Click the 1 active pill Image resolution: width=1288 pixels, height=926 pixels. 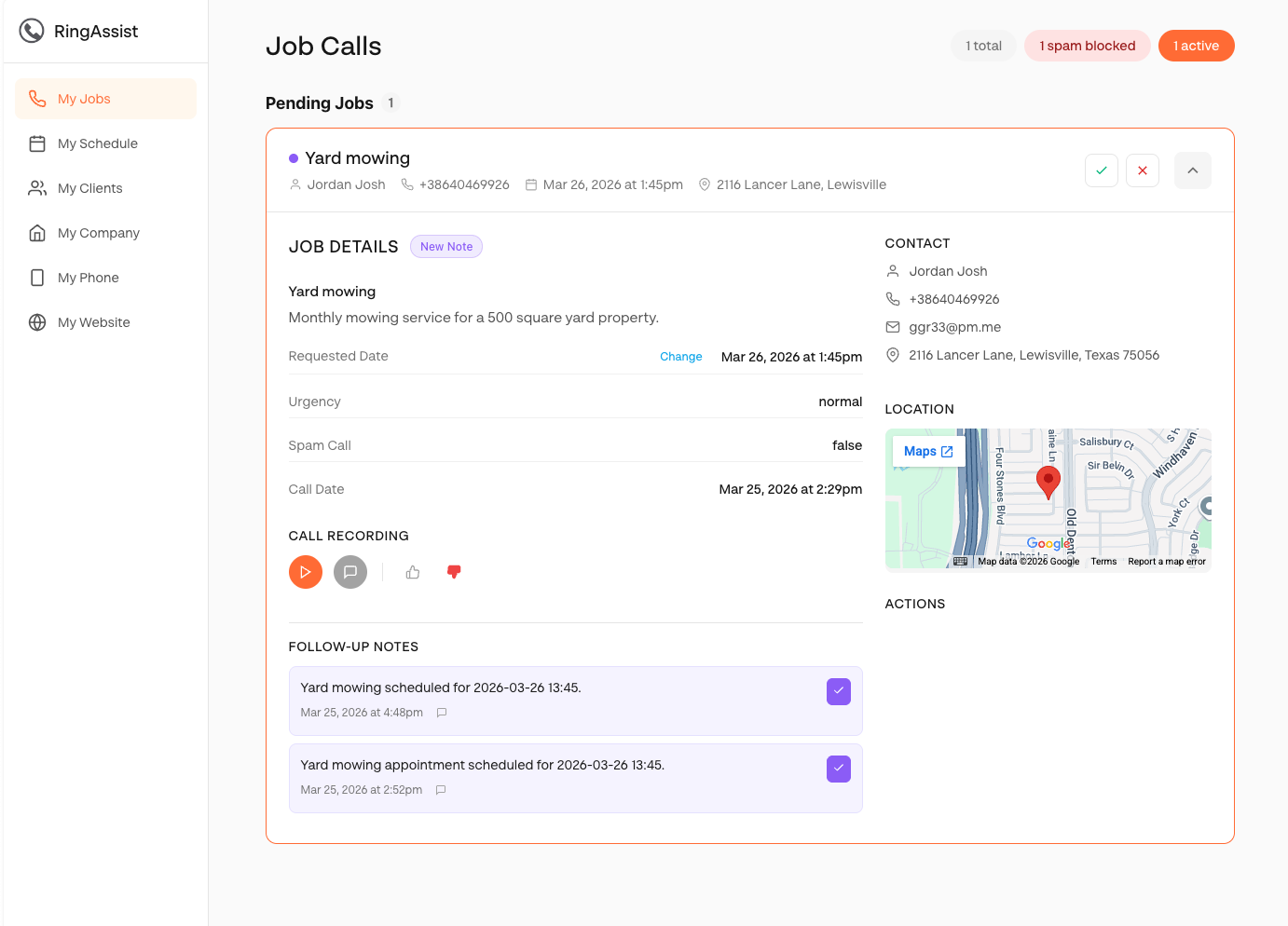[x=1197, y=46]
